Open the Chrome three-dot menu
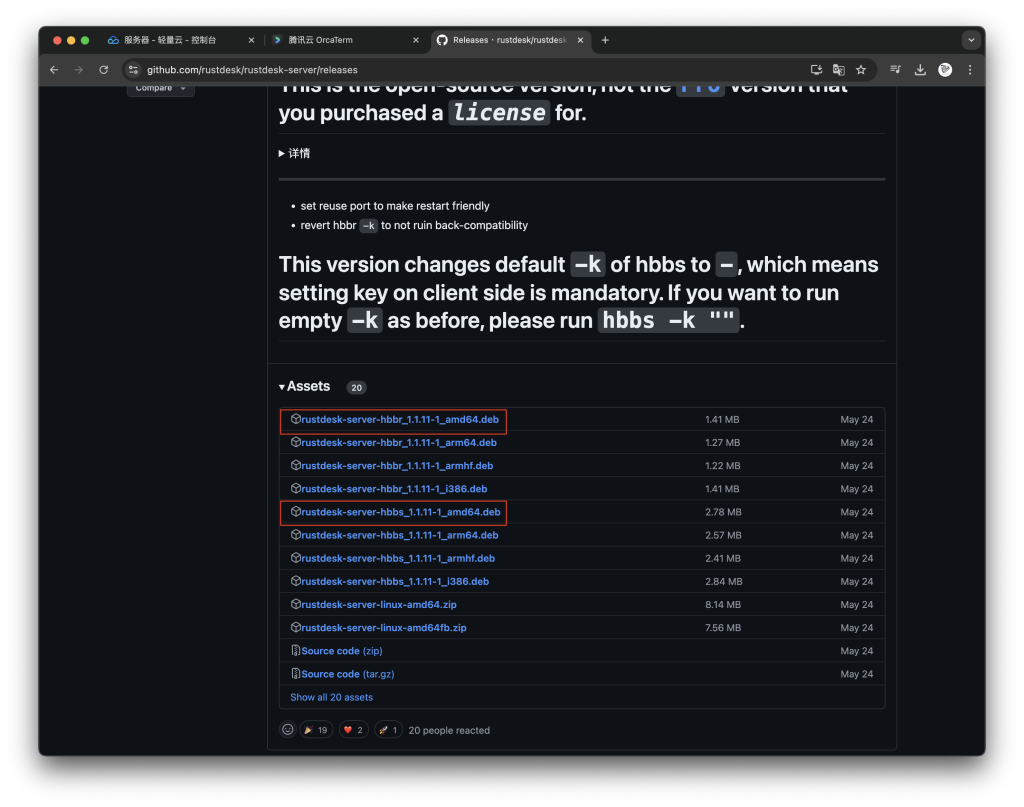The height and width of the screenshot is (807, 1024). [x=969, y=70]
